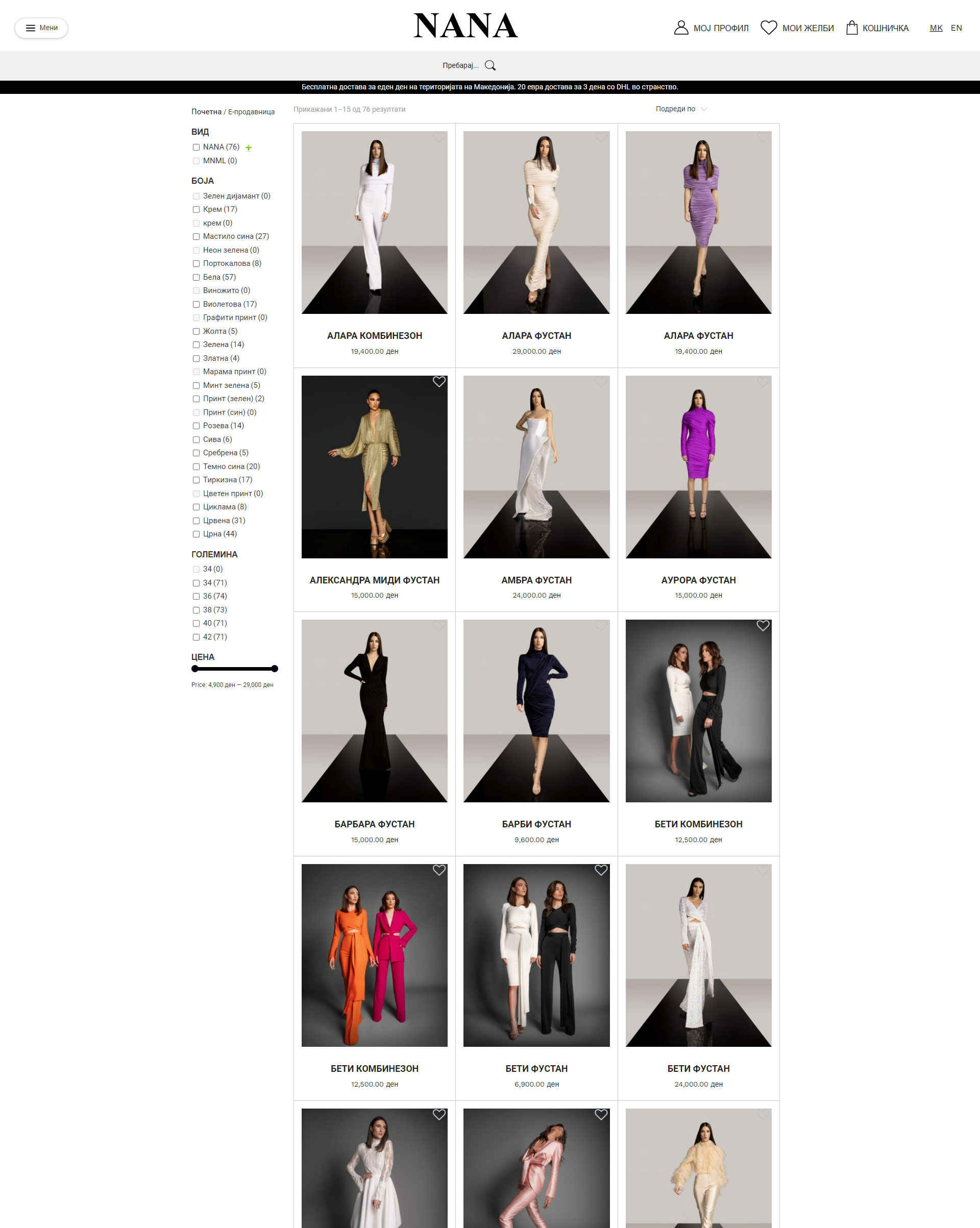Image resolution: width=980 pixels, height=1228 pixels.
Task: Check the Мастило сина (27) filter
Action: 196,236
